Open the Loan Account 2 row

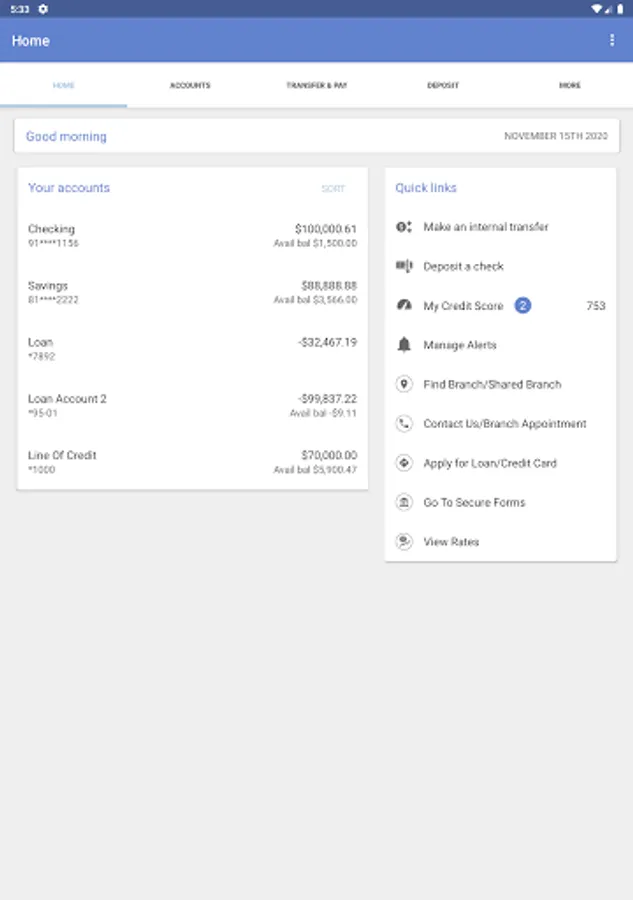tap(192, 405)
